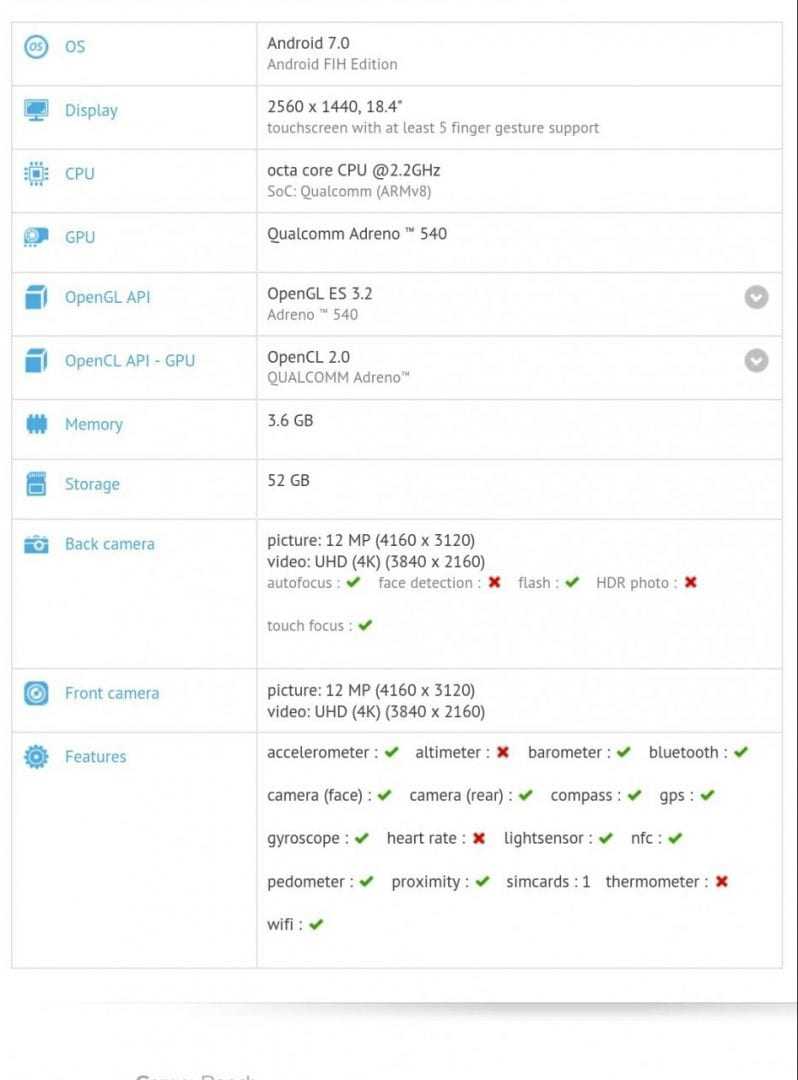The image size is (798, 1080).
Task: Click the Memory icon
Action: [36, 424]
